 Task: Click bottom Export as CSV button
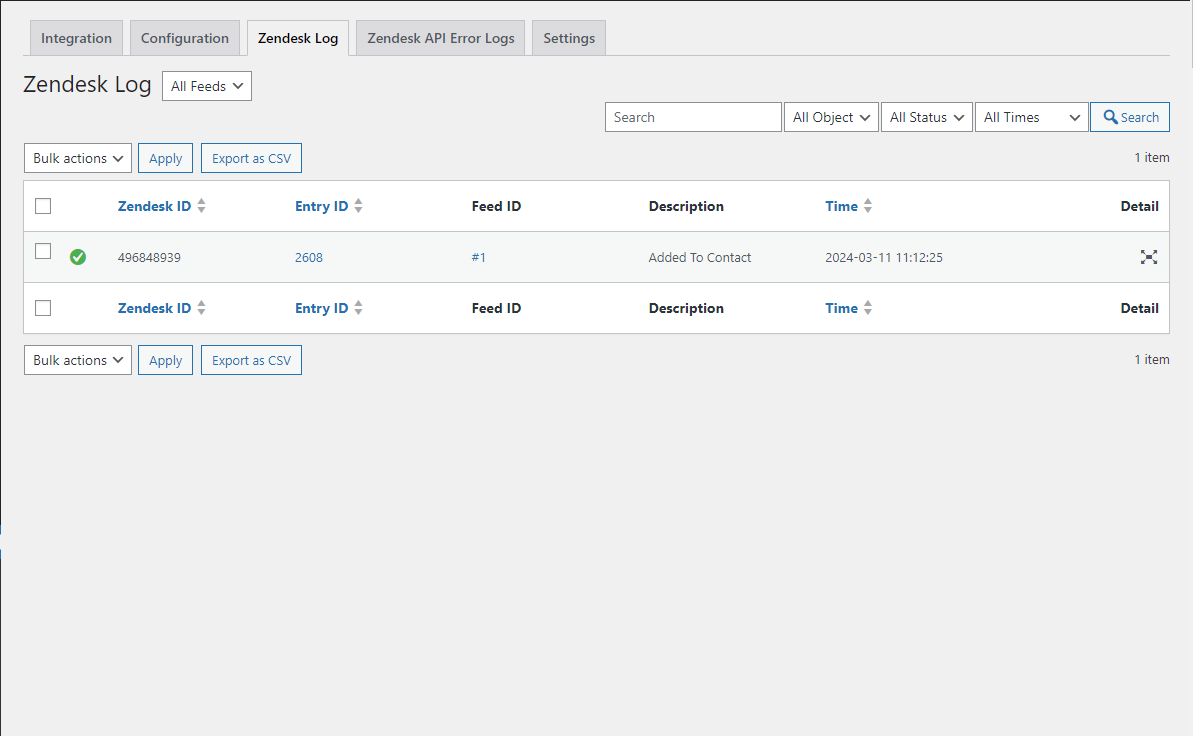click(251, 360)
